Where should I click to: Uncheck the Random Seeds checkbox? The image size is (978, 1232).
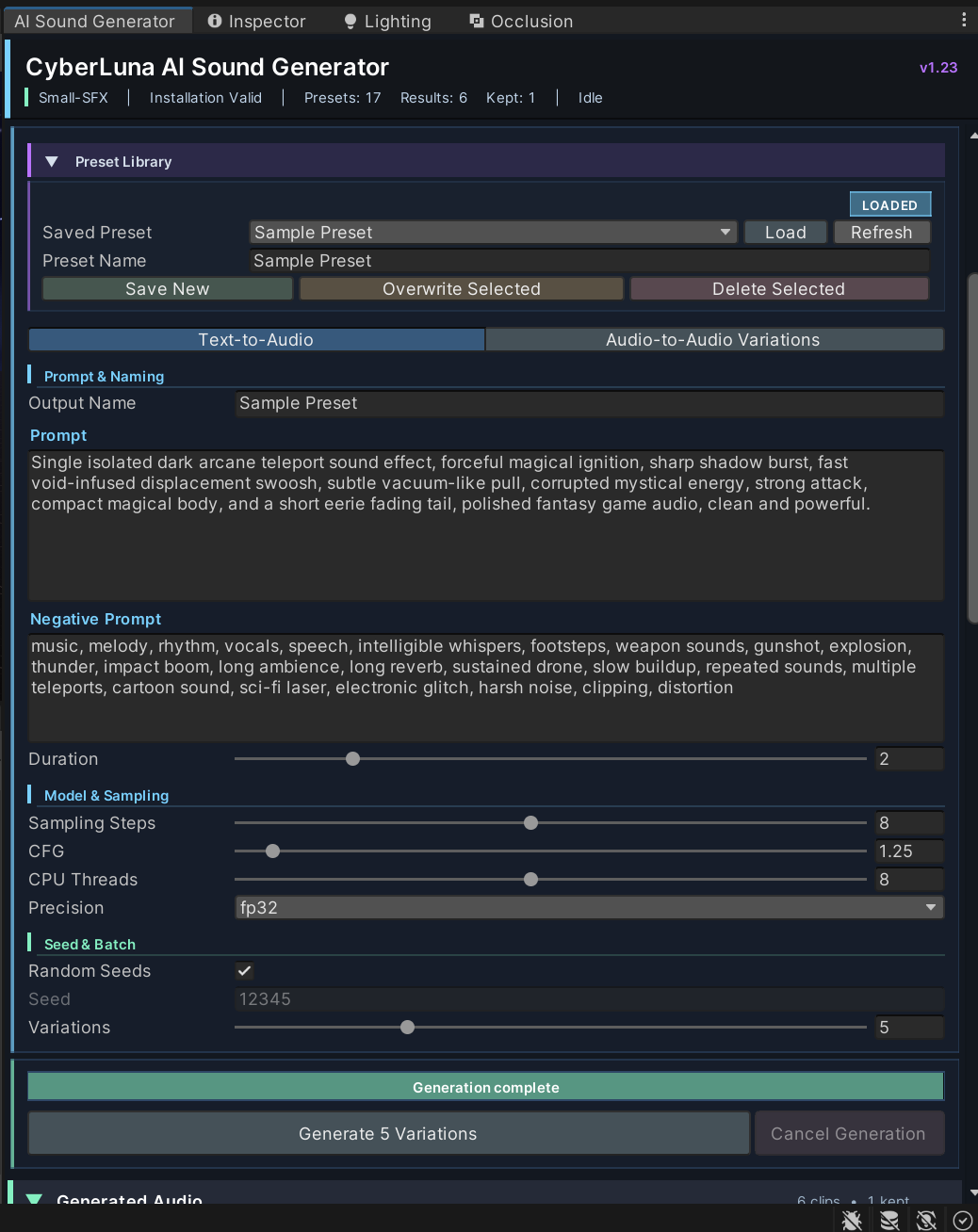point(244,971)
